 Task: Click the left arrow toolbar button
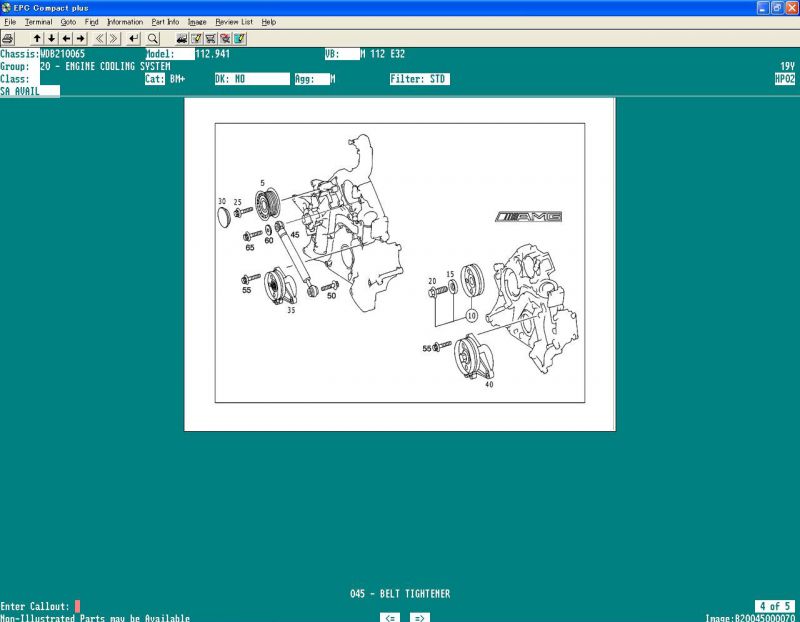click(x=66, y=38)
